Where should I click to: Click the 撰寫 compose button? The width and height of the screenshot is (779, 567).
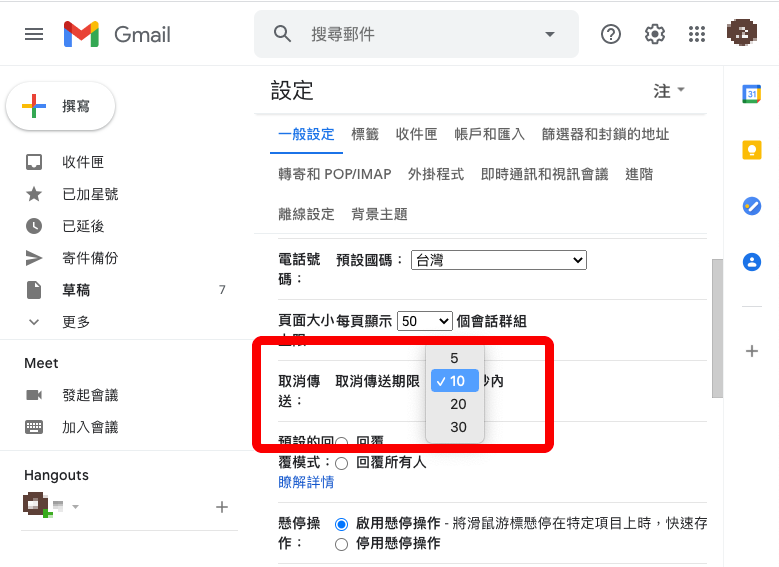click(x=61, y=106)
